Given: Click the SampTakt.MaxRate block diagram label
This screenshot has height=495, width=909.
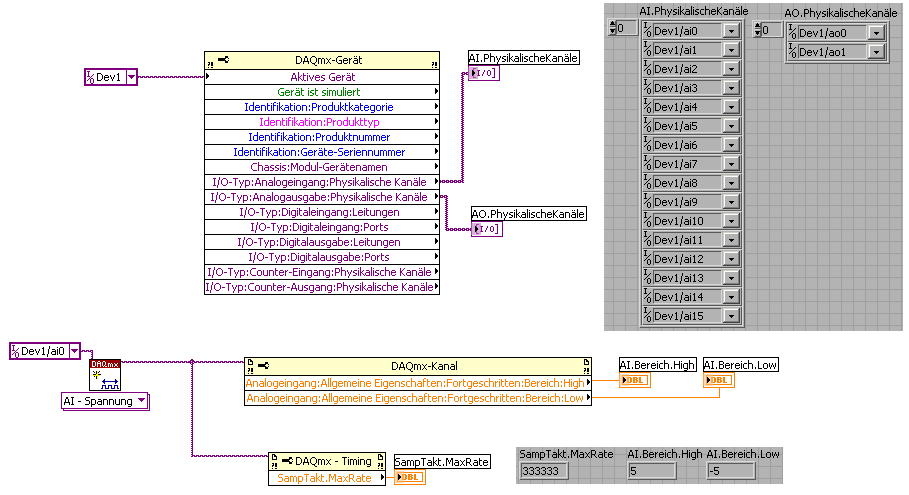Looking at the screenshot, I should (442, 462).
